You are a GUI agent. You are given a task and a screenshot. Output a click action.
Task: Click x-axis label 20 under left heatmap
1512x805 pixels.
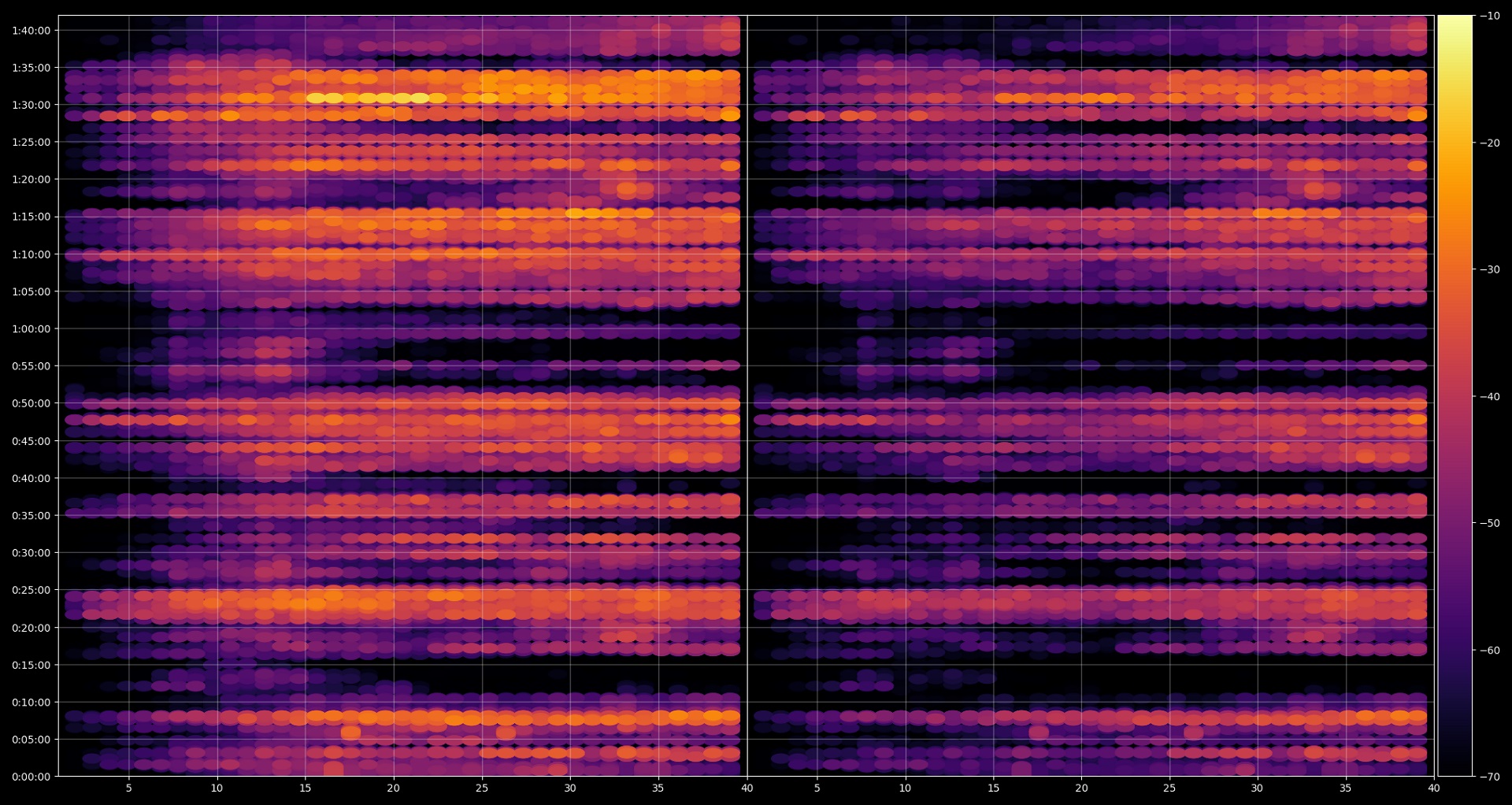(x=394, y=788)
